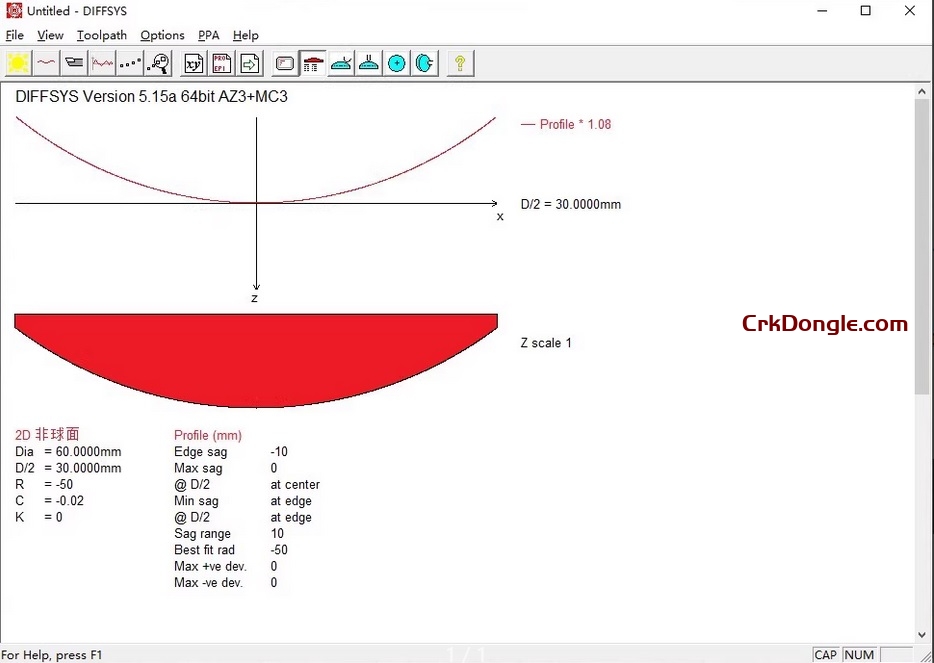Open the PPA menu
The image size is (934, 663).
pyautogui.click(x=208, y=35)
